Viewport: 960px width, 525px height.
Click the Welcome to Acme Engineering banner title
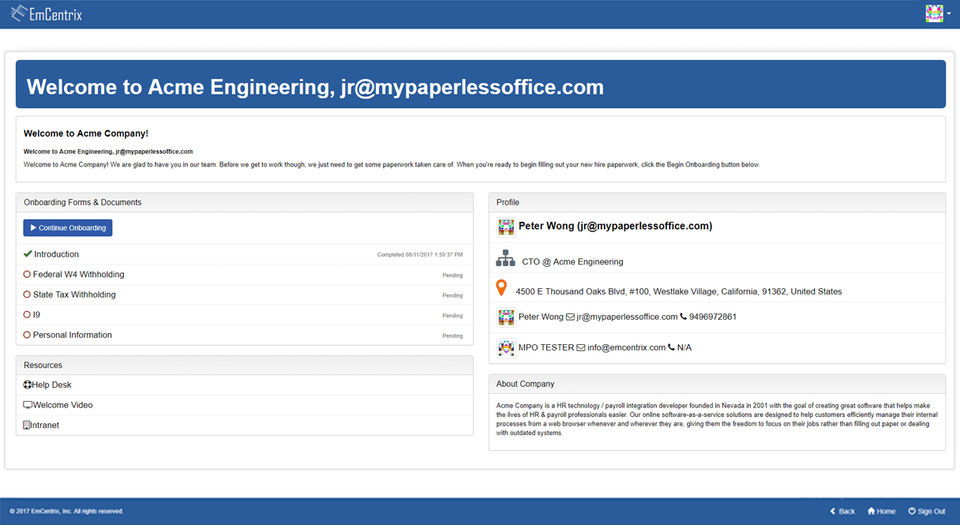tap(315, 87)
